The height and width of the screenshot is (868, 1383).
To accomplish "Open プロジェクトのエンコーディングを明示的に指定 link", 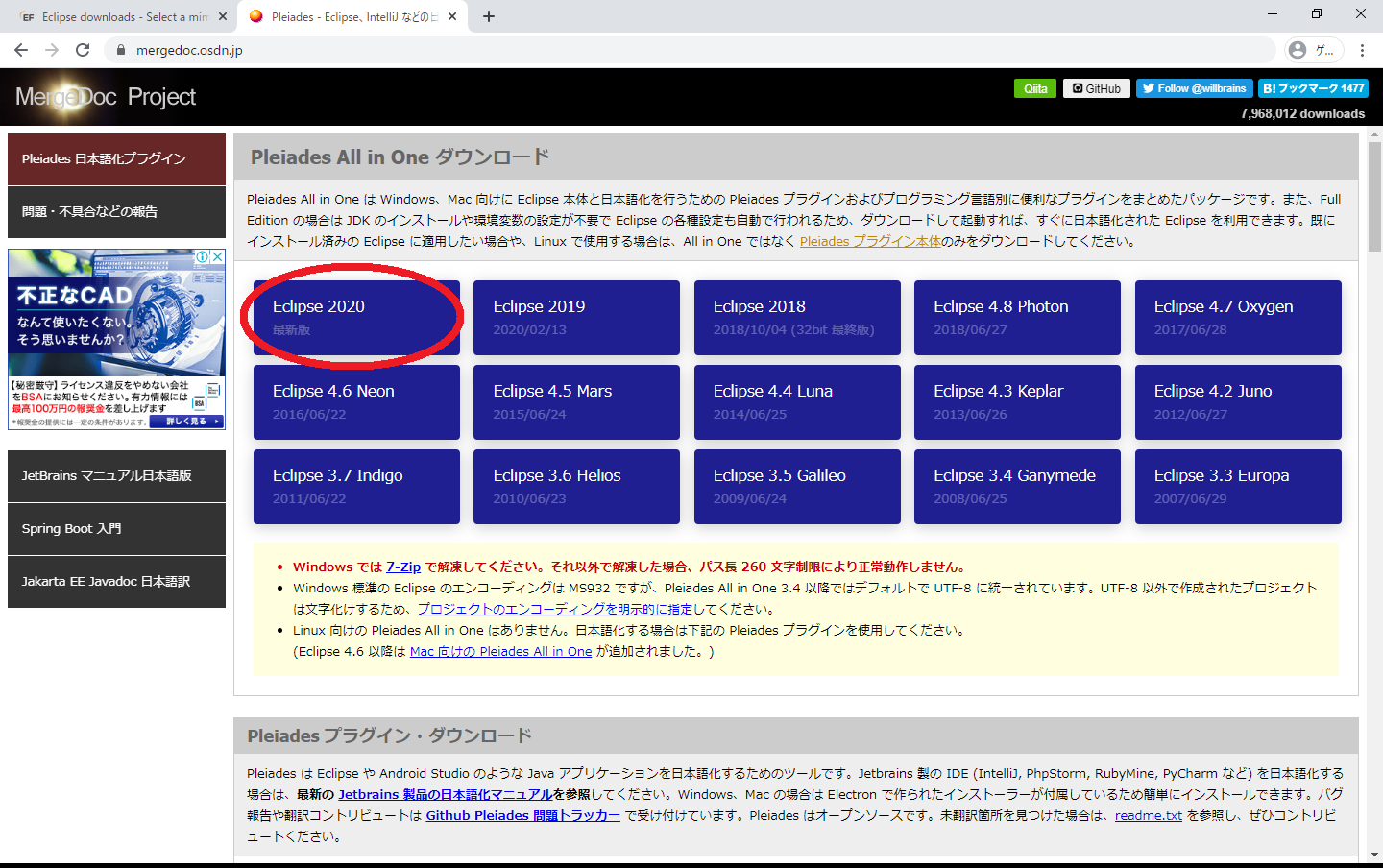I will pyautogui.click(x=554, y=610).
